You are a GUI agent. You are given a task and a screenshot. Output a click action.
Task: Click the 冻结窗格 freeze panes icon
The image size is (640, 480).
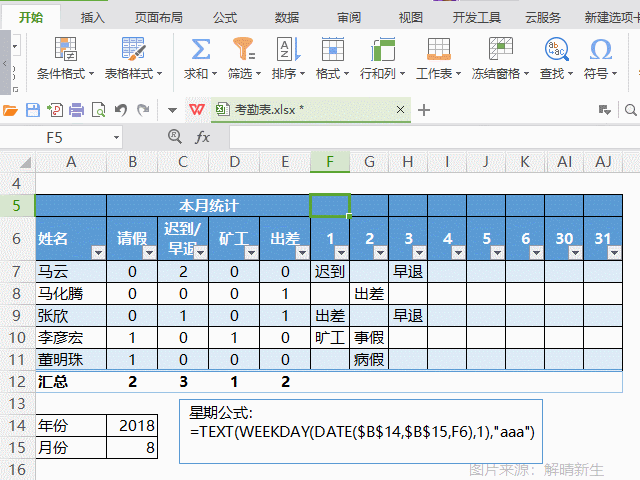[x=500, y=49]
